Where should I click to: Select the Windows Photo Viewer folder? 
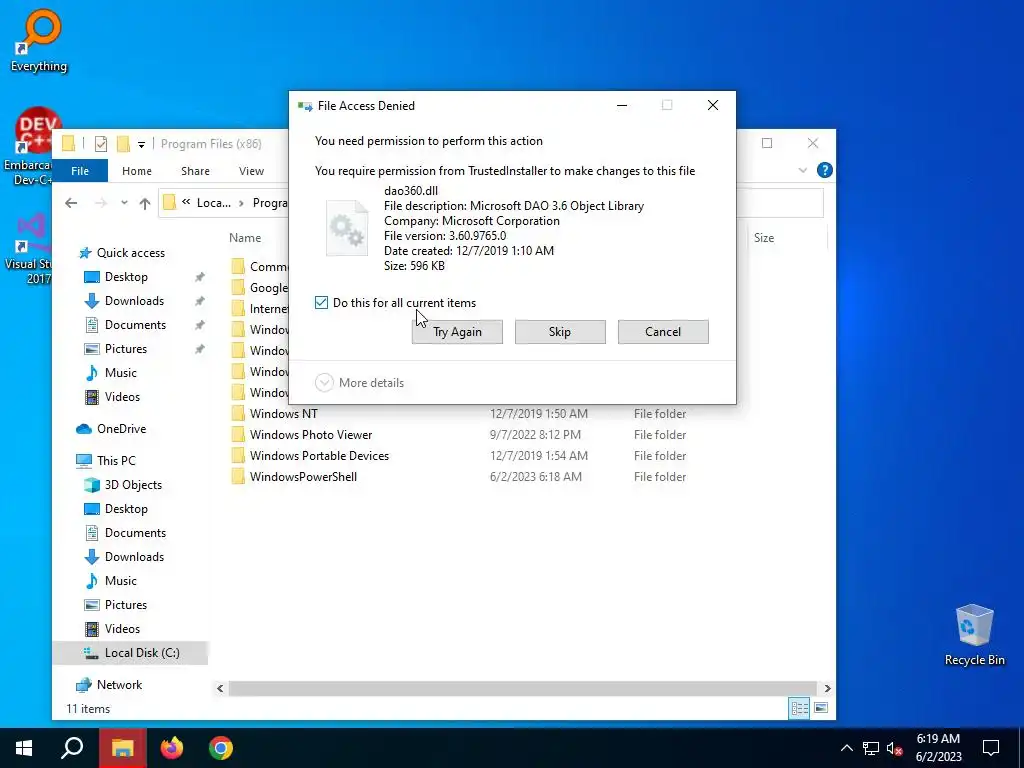pyautogui.click(x=310, y=435)
